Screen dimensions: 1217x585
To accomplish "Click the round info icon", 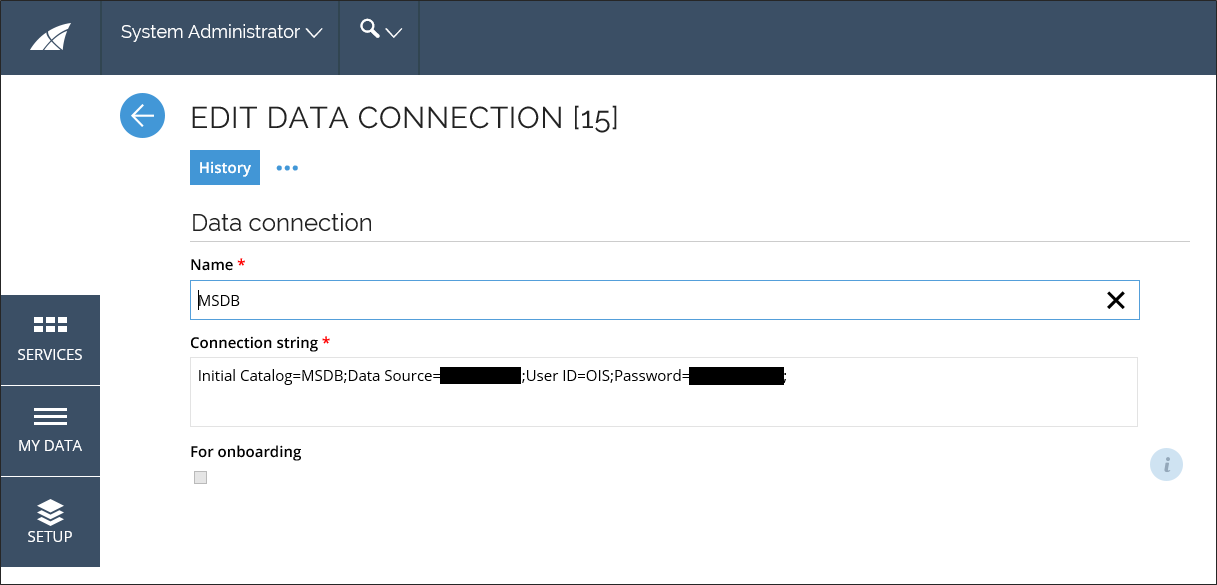I will (x=1166, y=465).
